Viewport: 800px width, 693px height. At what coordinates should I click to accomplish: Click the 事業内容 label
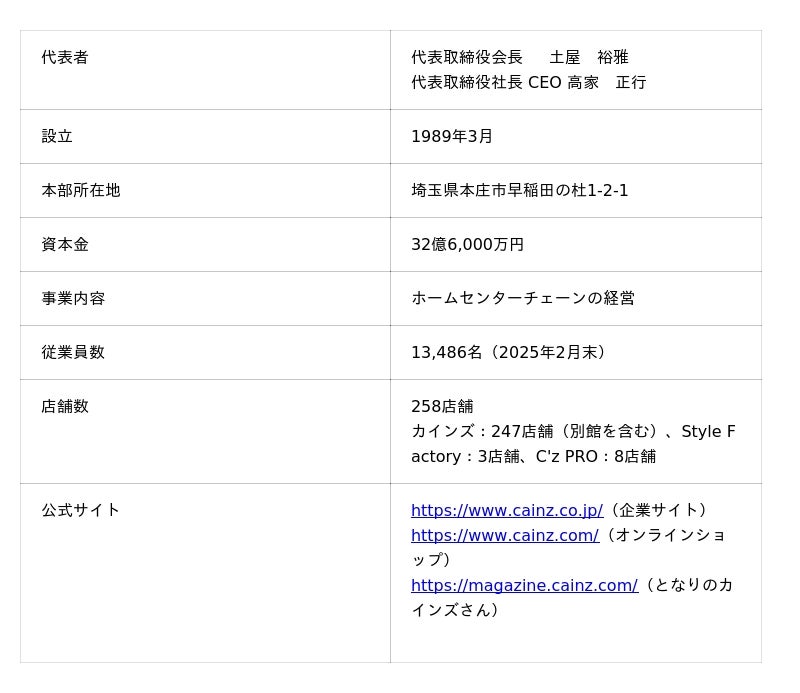click(x=73, y=298)
